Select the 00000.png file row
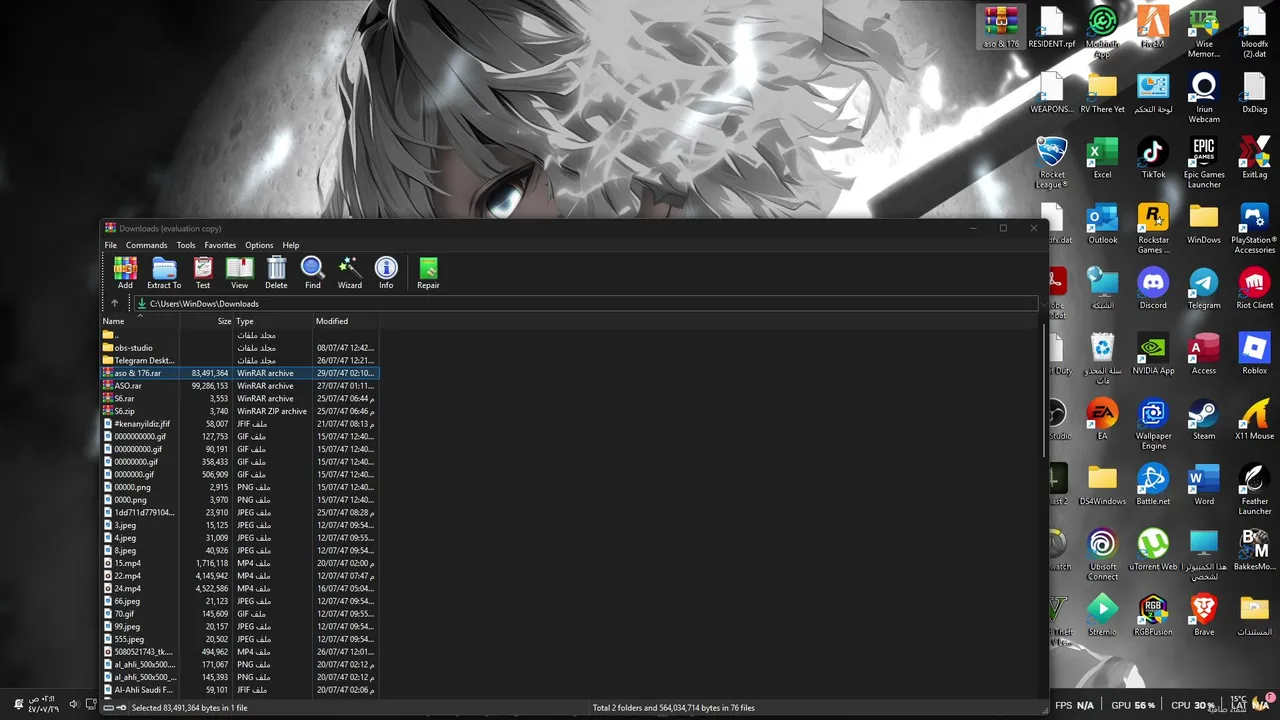Viewport: 1280px width, 720px height. pos(240,487)
